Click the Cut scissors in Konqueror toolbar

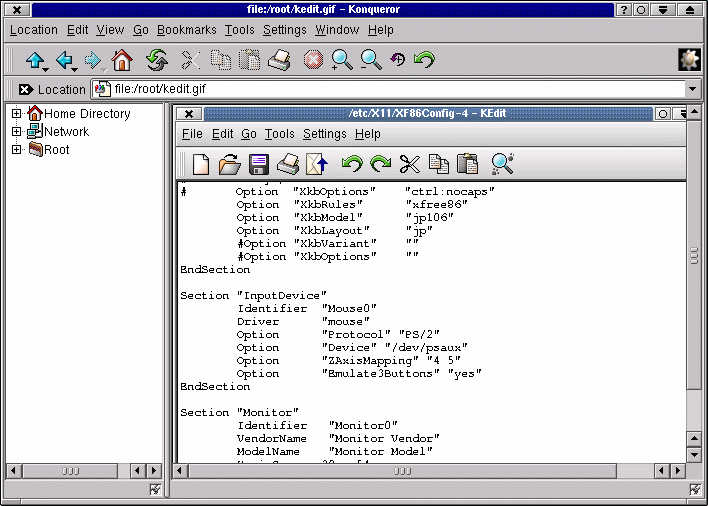191,60
